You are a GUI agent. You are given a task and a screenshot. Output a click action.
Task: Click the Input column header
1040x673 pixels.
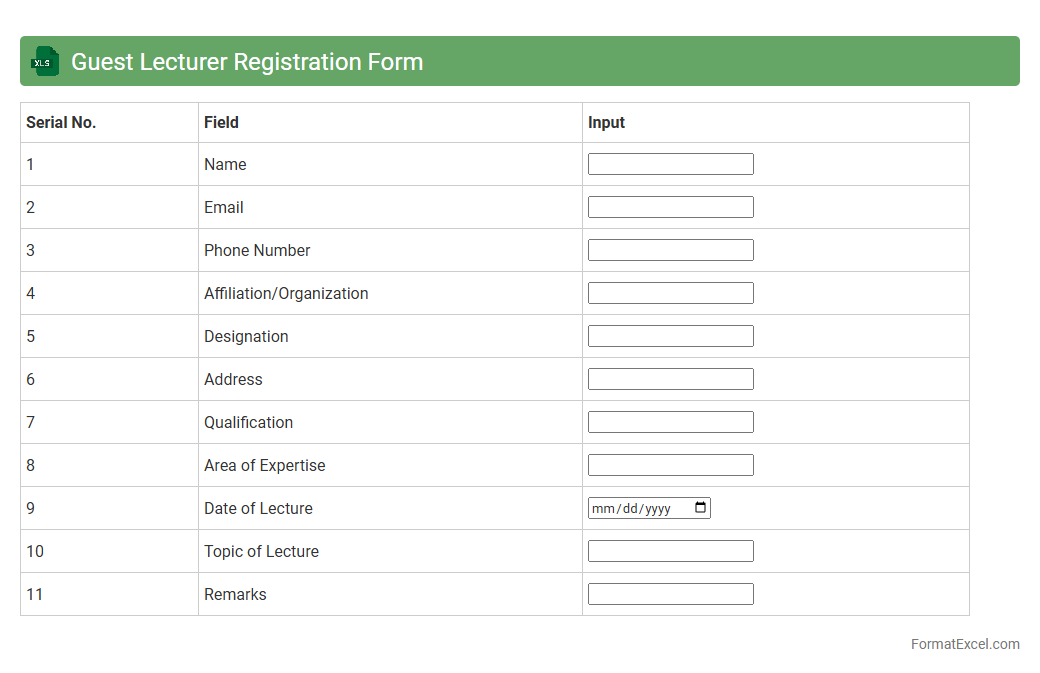606,122
